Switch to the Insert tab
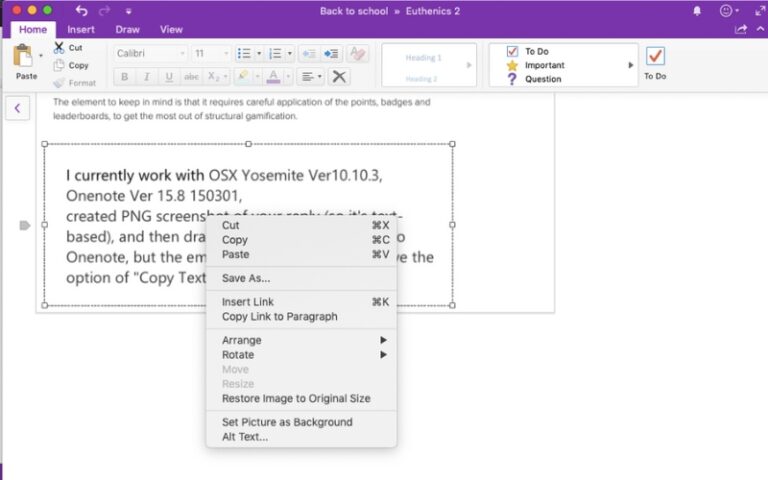This screenshot has width=768, height=480. point(81,30)
